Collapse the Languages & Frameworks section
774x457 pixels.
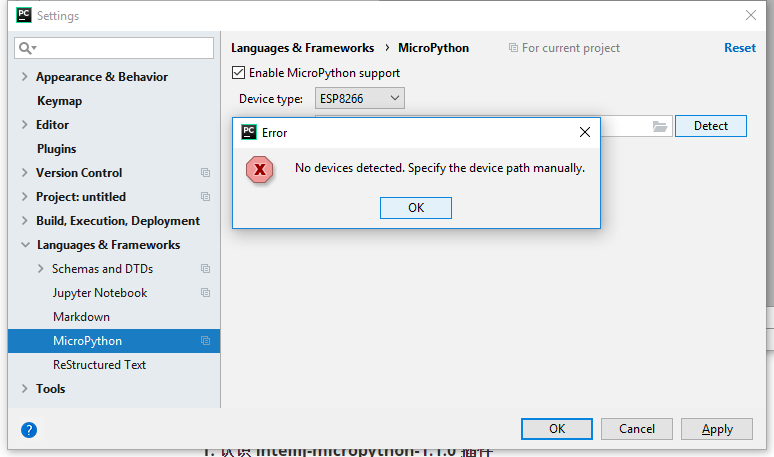pyautogui.click(x=25, y=245)
